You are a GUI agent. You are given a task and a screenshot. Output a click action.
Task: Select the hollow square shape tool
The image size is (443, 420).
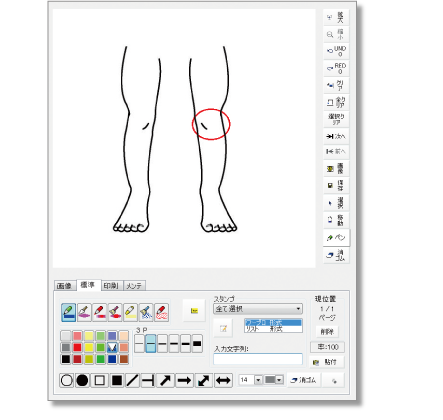100,380
